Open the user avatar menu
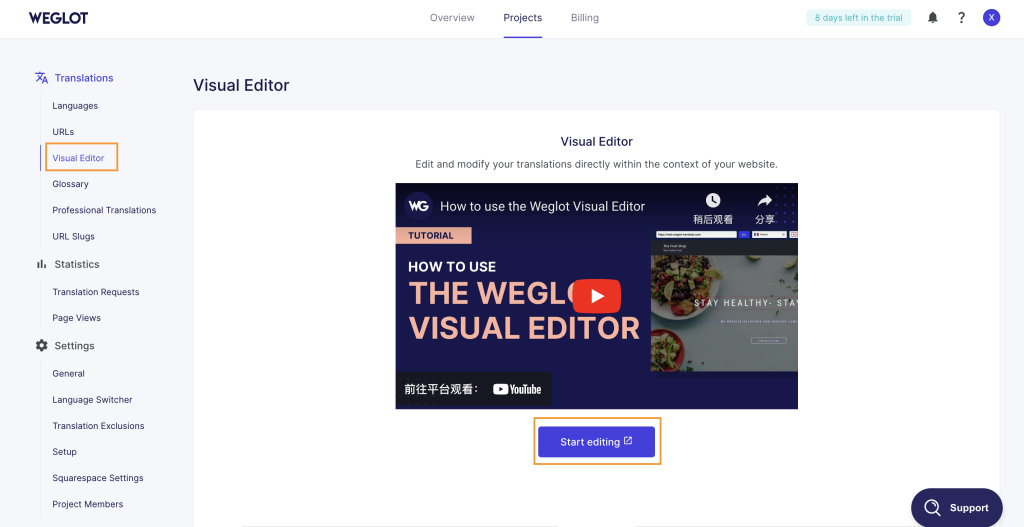Image resolution: width=1024 pixels, height=527 pixels. [991, 18]
